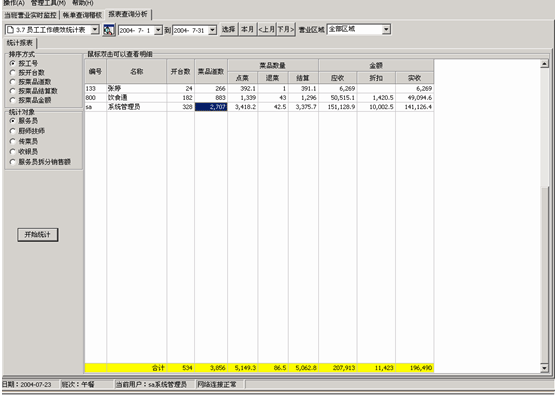The image size is (555, 395).
Task: Click the 菜品道数 column header
Action: 211,71
